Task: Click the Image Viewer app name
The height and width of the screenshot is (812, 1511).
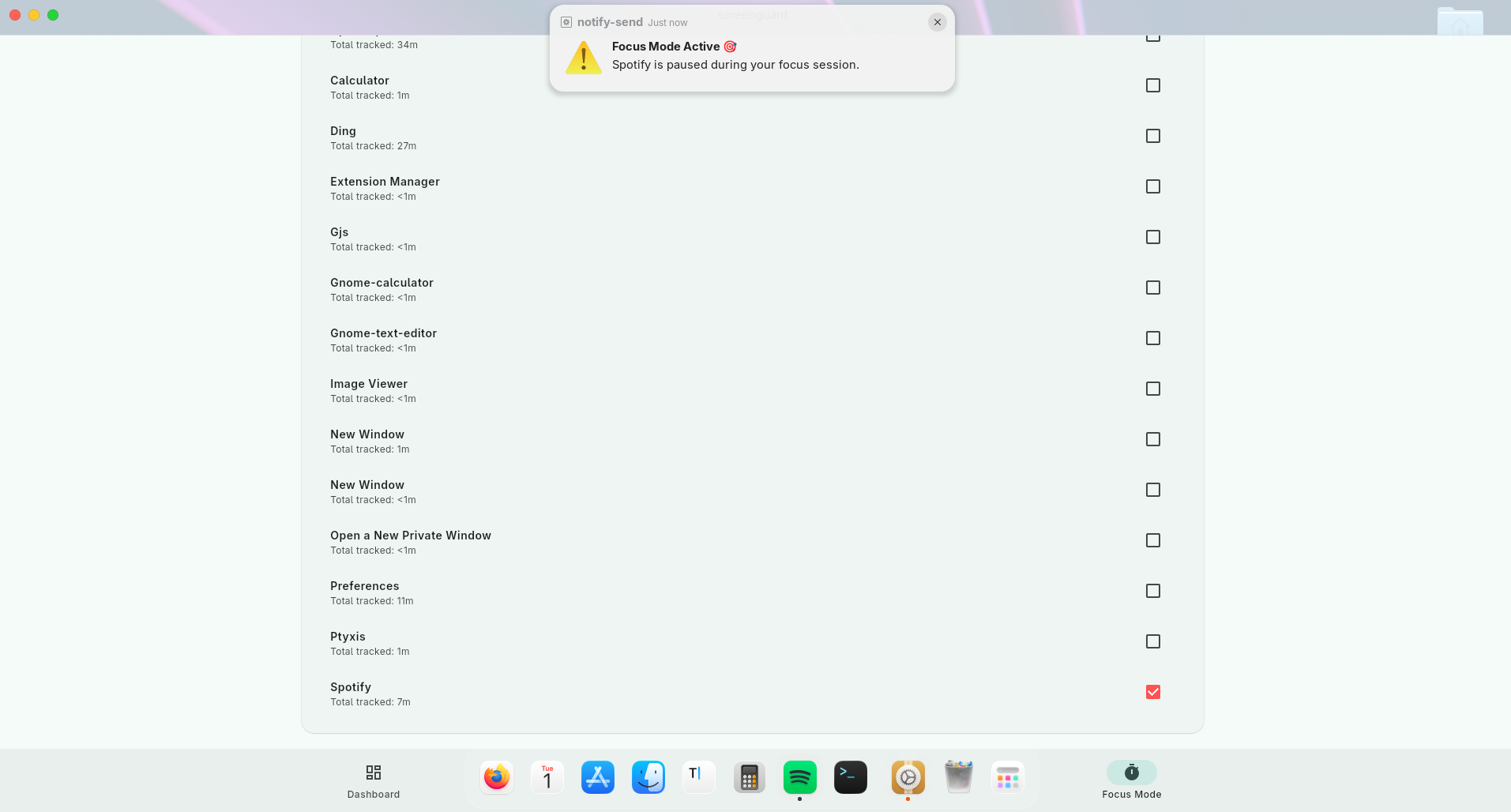Action: pyautogui.click(x=369, y=384)
